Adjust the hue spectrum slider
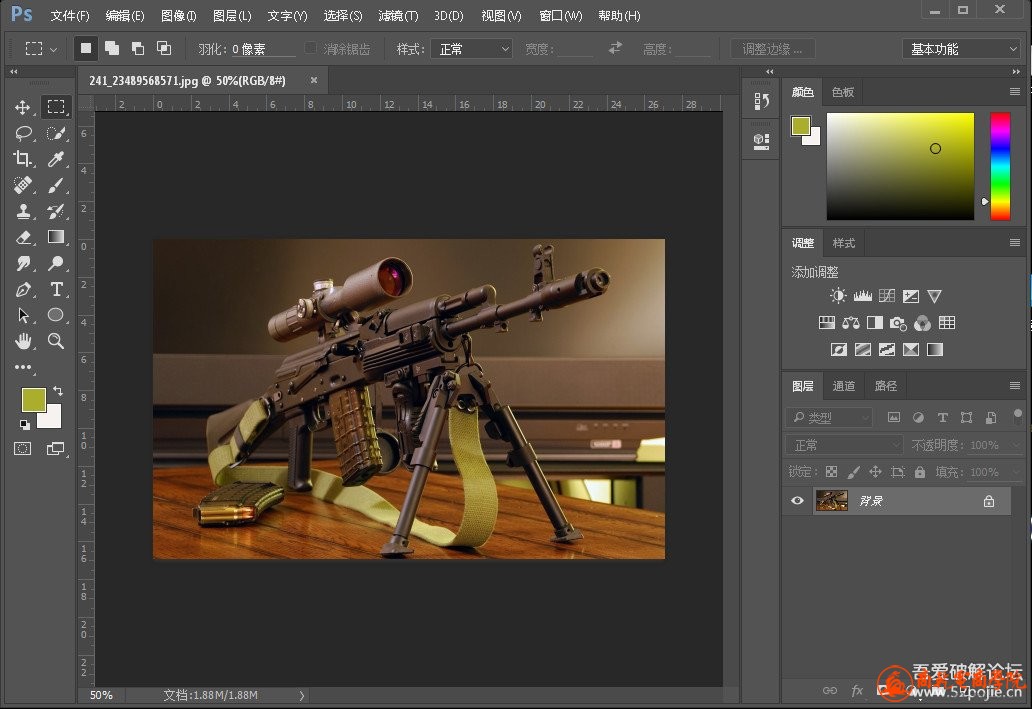The height and width of the screenshot is (709, 1032). coord(1000,167)
